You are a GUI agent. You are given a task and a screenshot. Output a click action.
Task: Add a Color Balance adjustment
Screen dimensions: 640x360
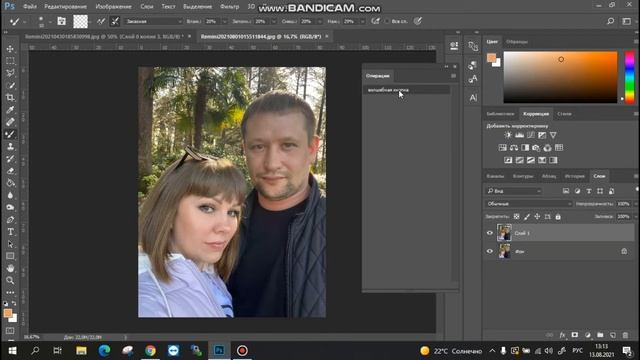(514, 148)
